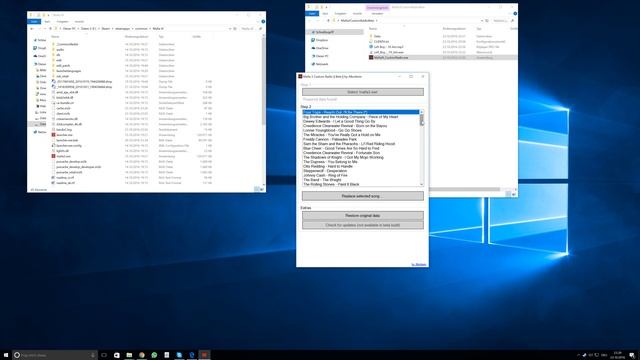Select 'Blue Cheer - Good Times Are So Hard to Find'
The width and height of the screenshot is (640, 360).
(341, 148)
